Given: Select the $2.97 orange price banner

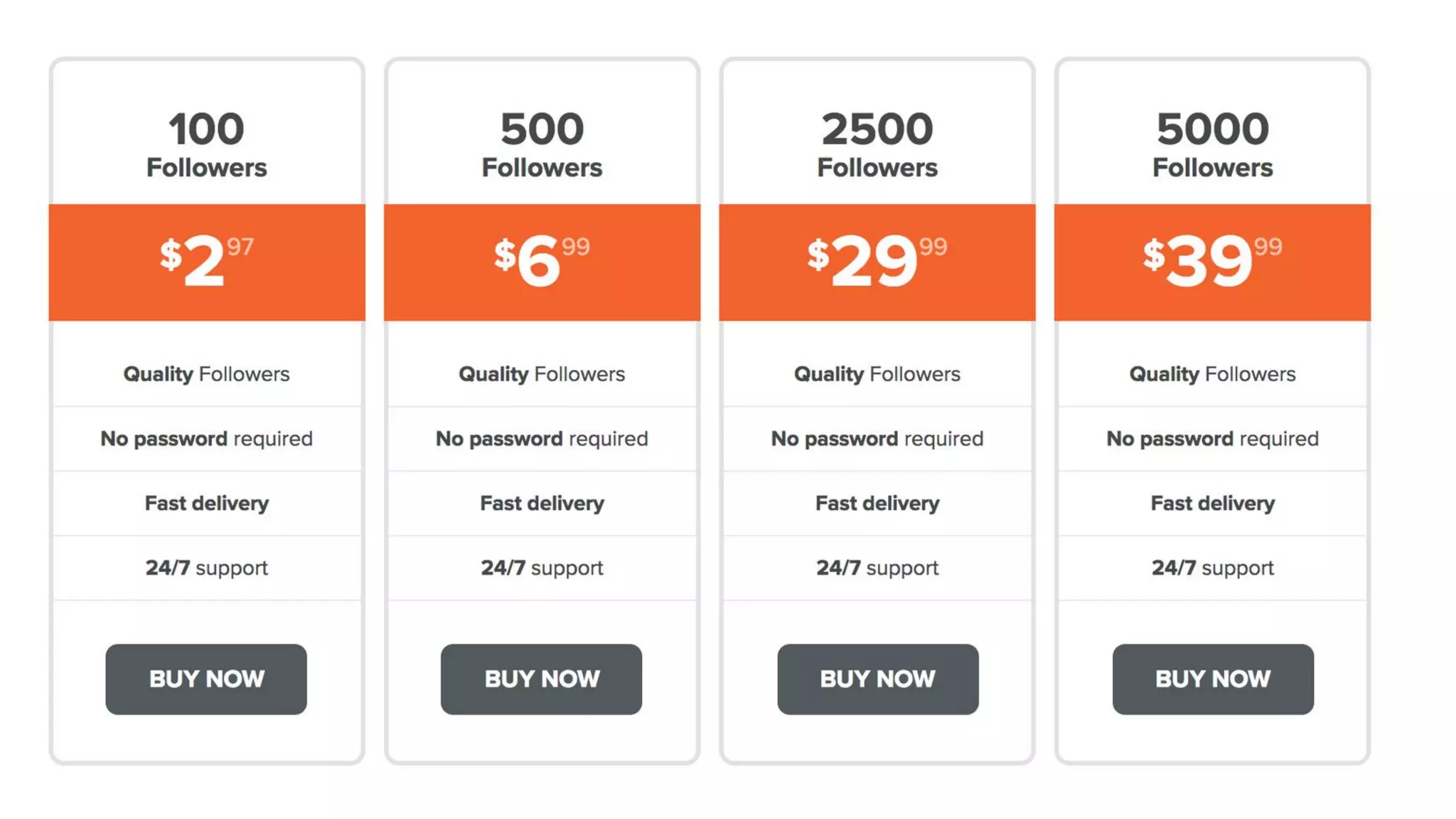Looking at the screenshot, I should 207,262.
